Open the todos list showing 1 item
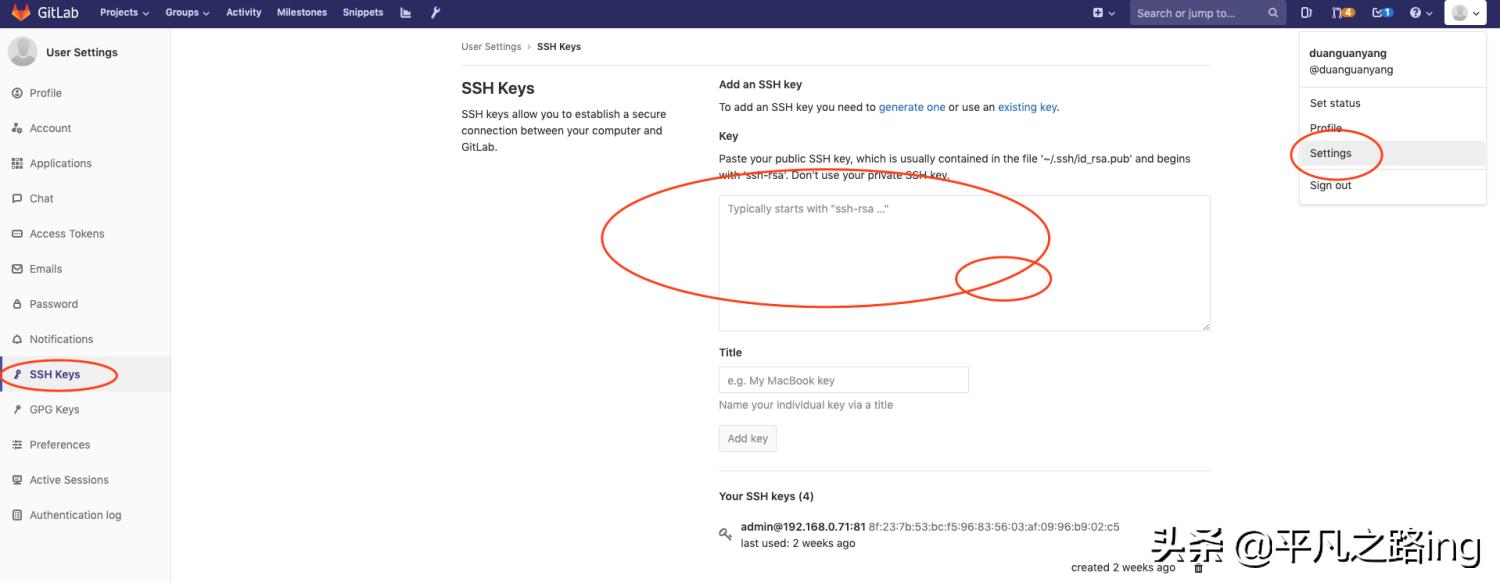This screenshot has width=1500, height=583. point(1381,12)
